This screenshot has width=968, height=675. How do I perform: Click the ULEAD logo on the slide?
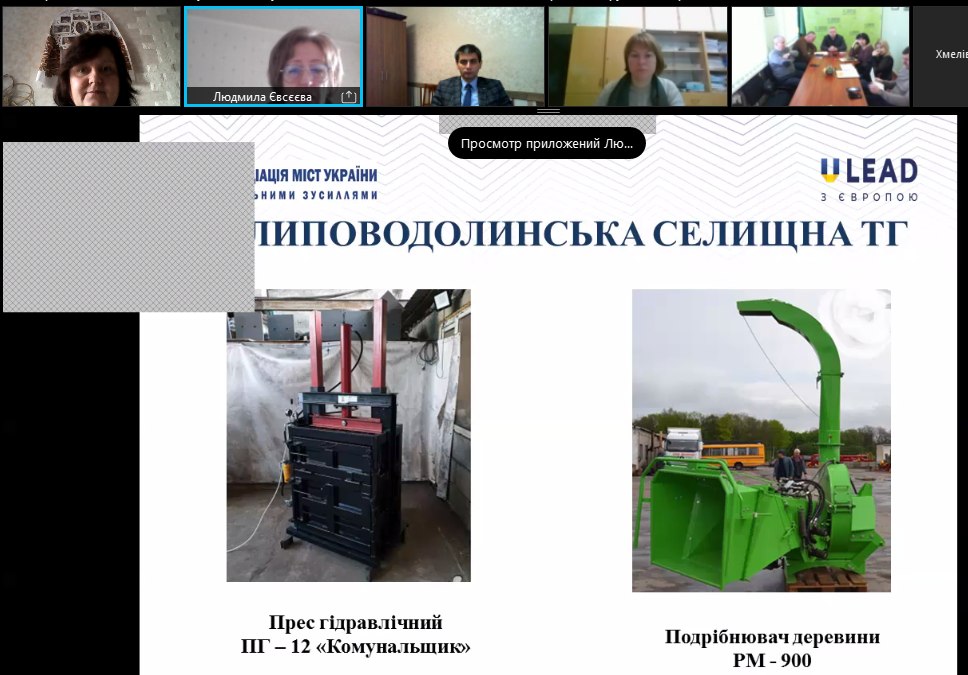pyautogui.click(x=868, y=171)
